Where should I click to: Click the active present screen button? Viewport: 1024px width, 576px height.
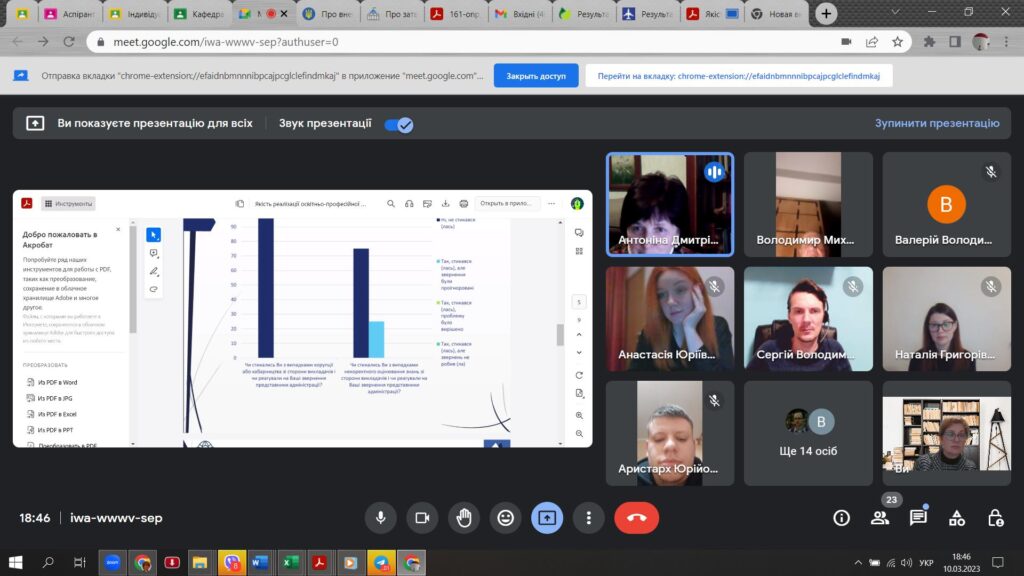[547, 518]
